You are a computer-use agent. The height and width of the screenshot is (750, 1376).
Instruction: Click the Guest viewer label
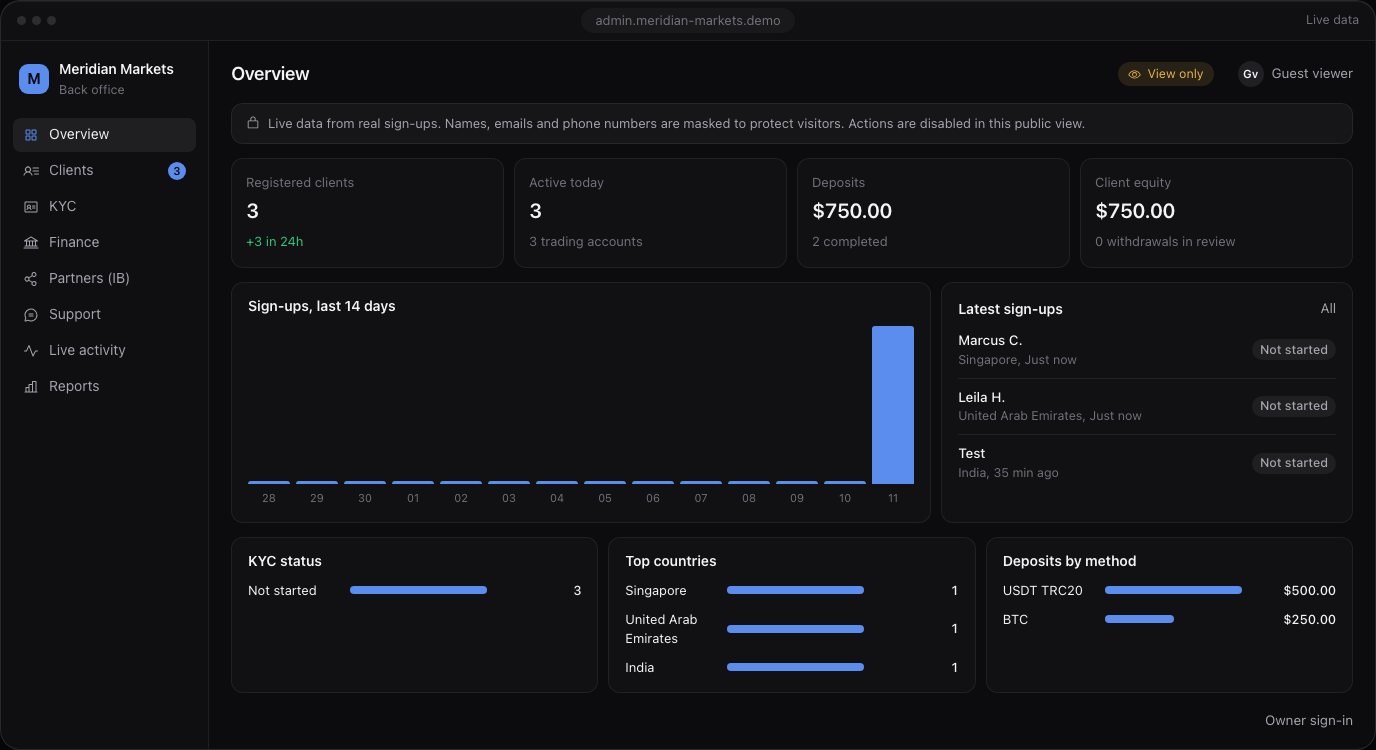click(x=1312, y=74)
